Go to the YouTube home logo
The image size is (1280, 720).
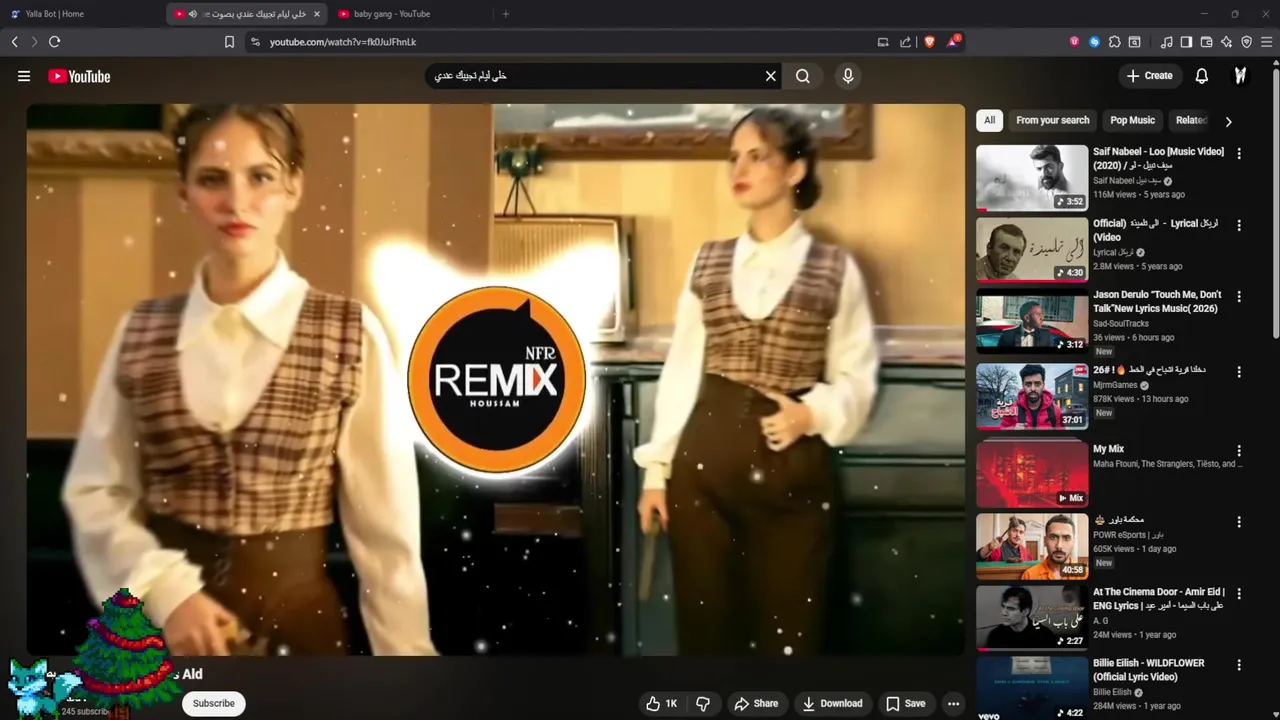tap(79, 76)
